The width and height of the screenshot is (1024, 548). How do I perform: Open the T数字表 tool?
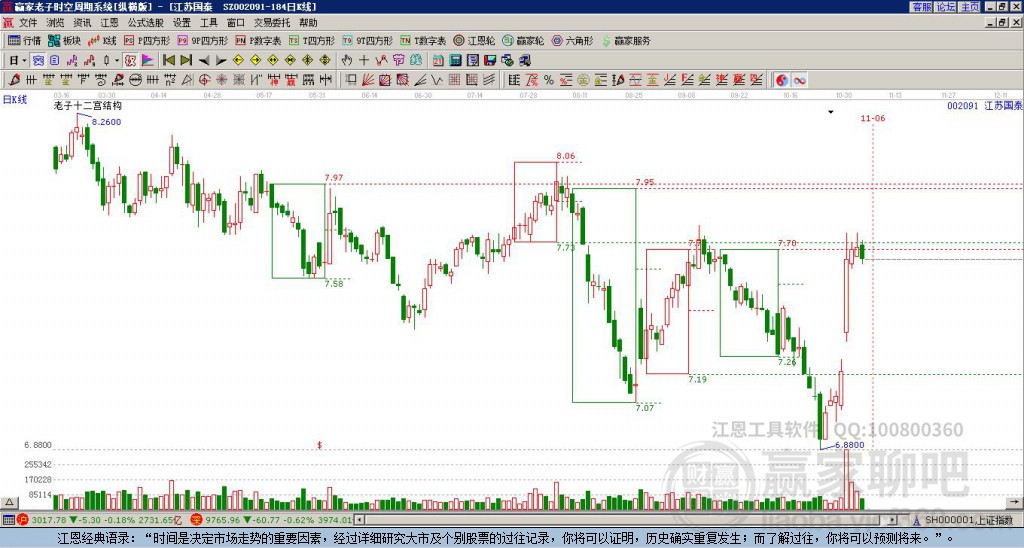coord(423,40)
